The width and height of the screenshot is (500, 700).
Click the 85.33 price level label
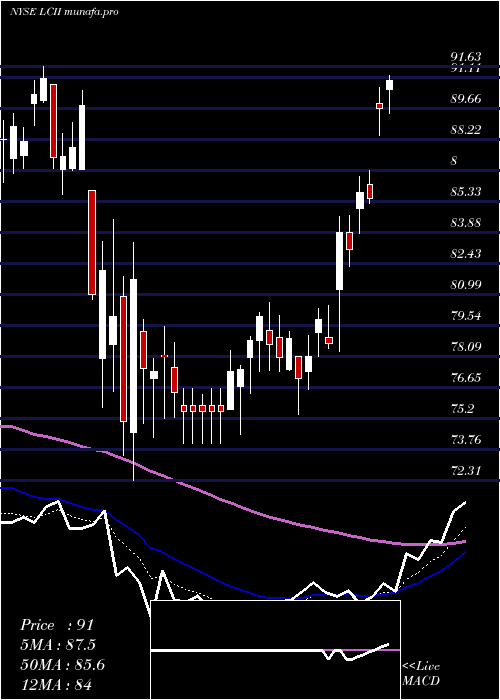[x=466, y=192]
